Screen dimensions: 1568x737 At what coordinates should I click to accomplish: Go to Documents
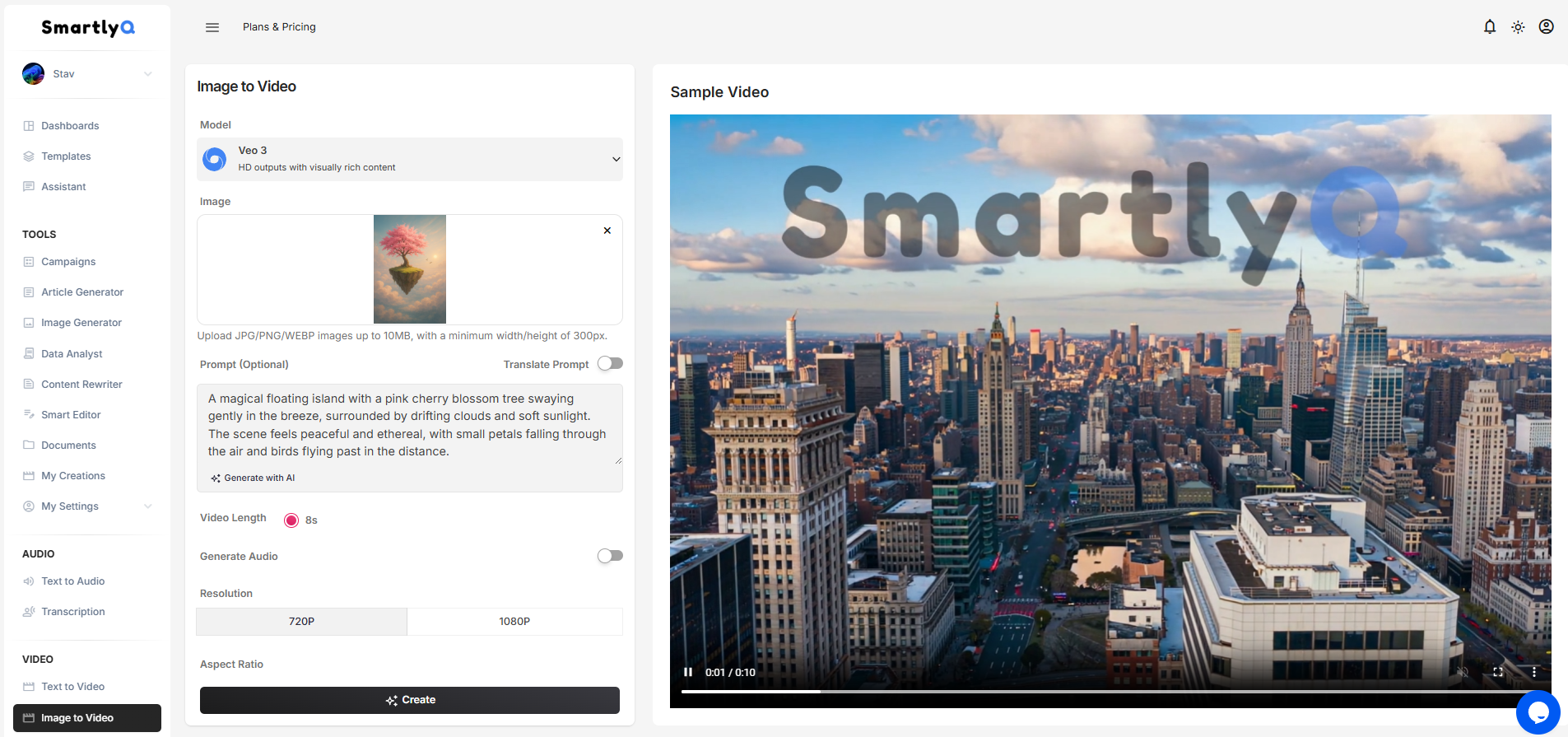[x=68, y=445]
